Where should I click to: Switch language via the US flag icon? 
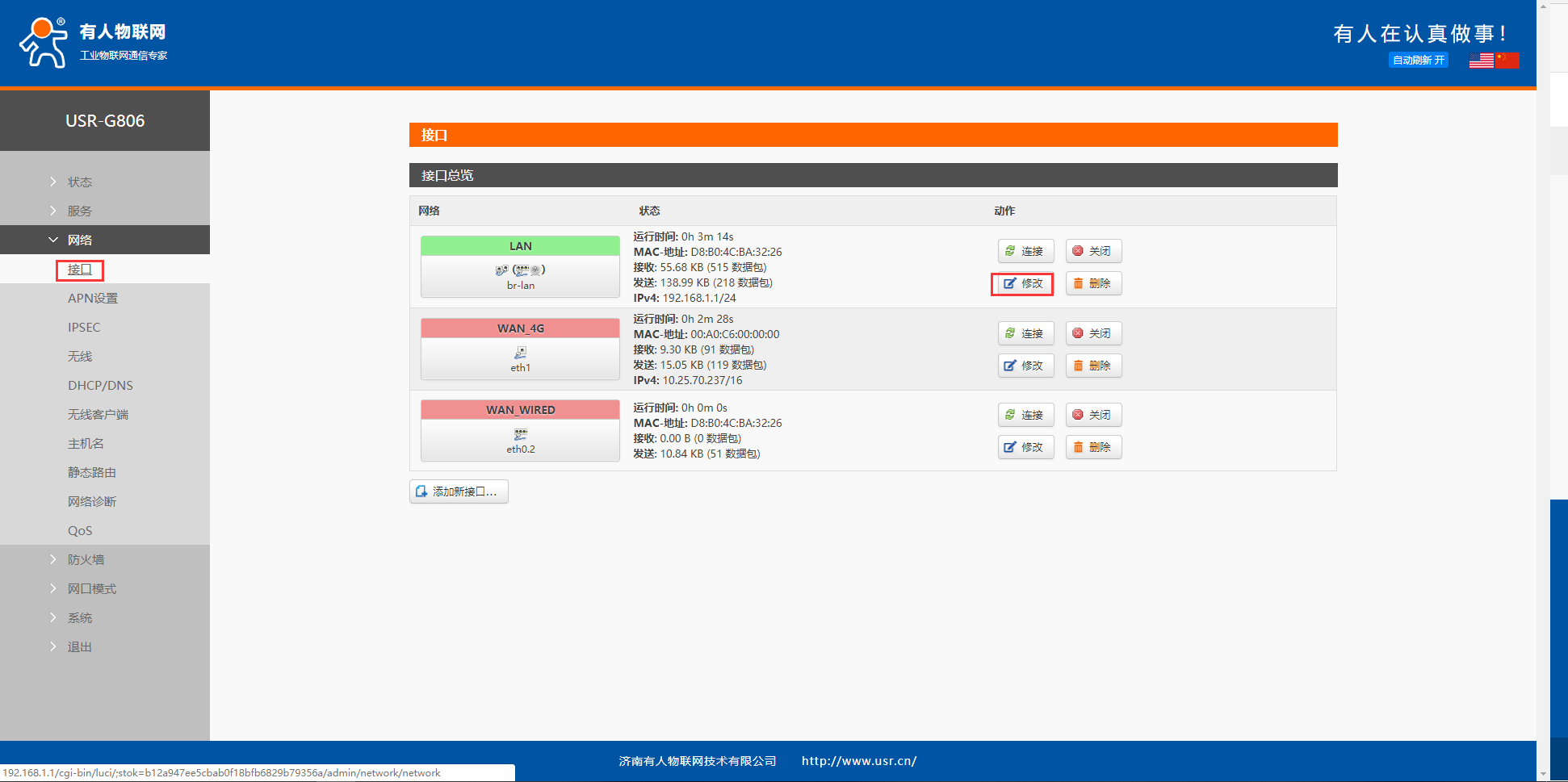point(1481,61)
